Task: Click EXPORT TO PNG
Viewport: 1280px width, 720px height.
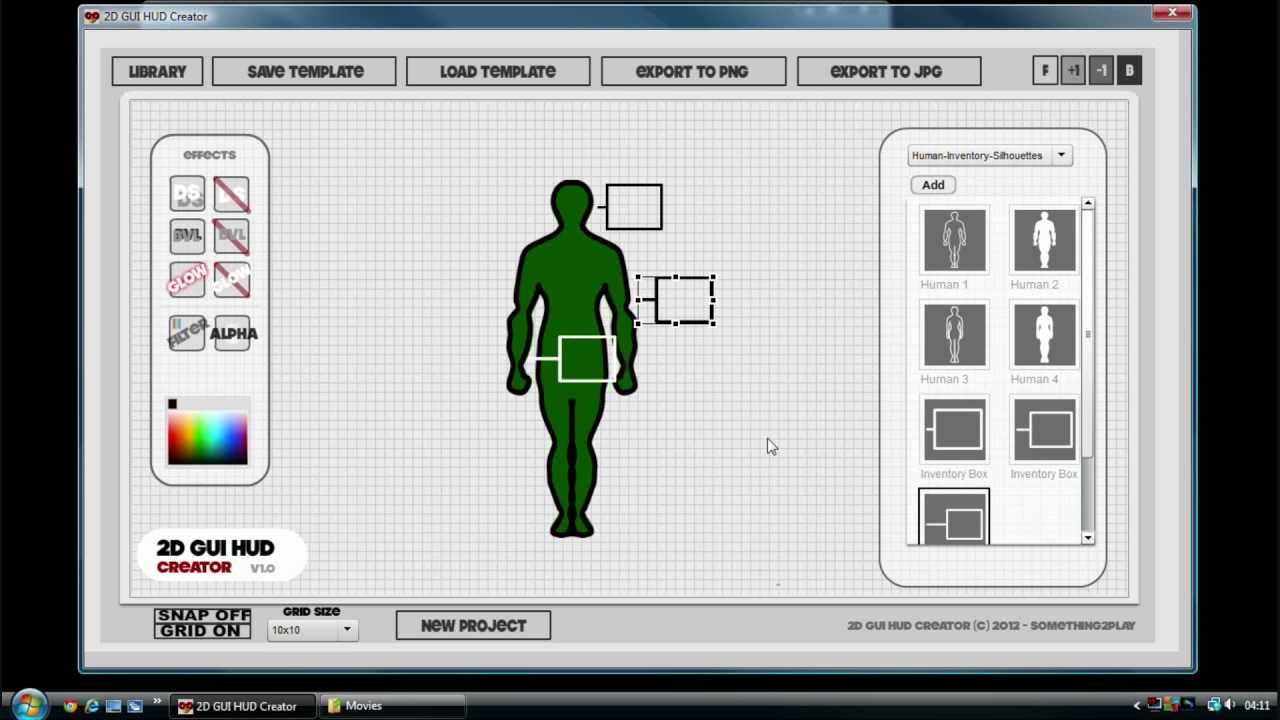Action: point(692,71)
